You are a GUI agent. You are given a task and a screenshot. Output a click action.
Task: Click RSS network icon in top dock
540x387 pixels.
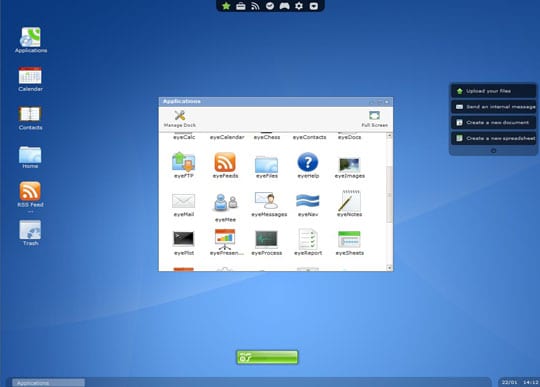255,6
